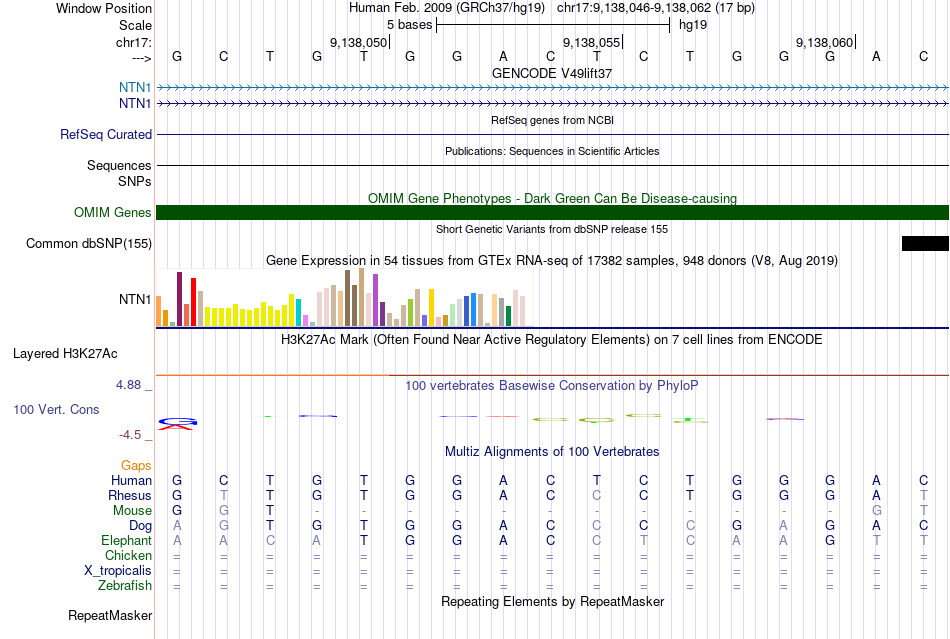Open the GENCODE V49lift37 track title
This screenshot has width=950, height=639.
[552, 73]
